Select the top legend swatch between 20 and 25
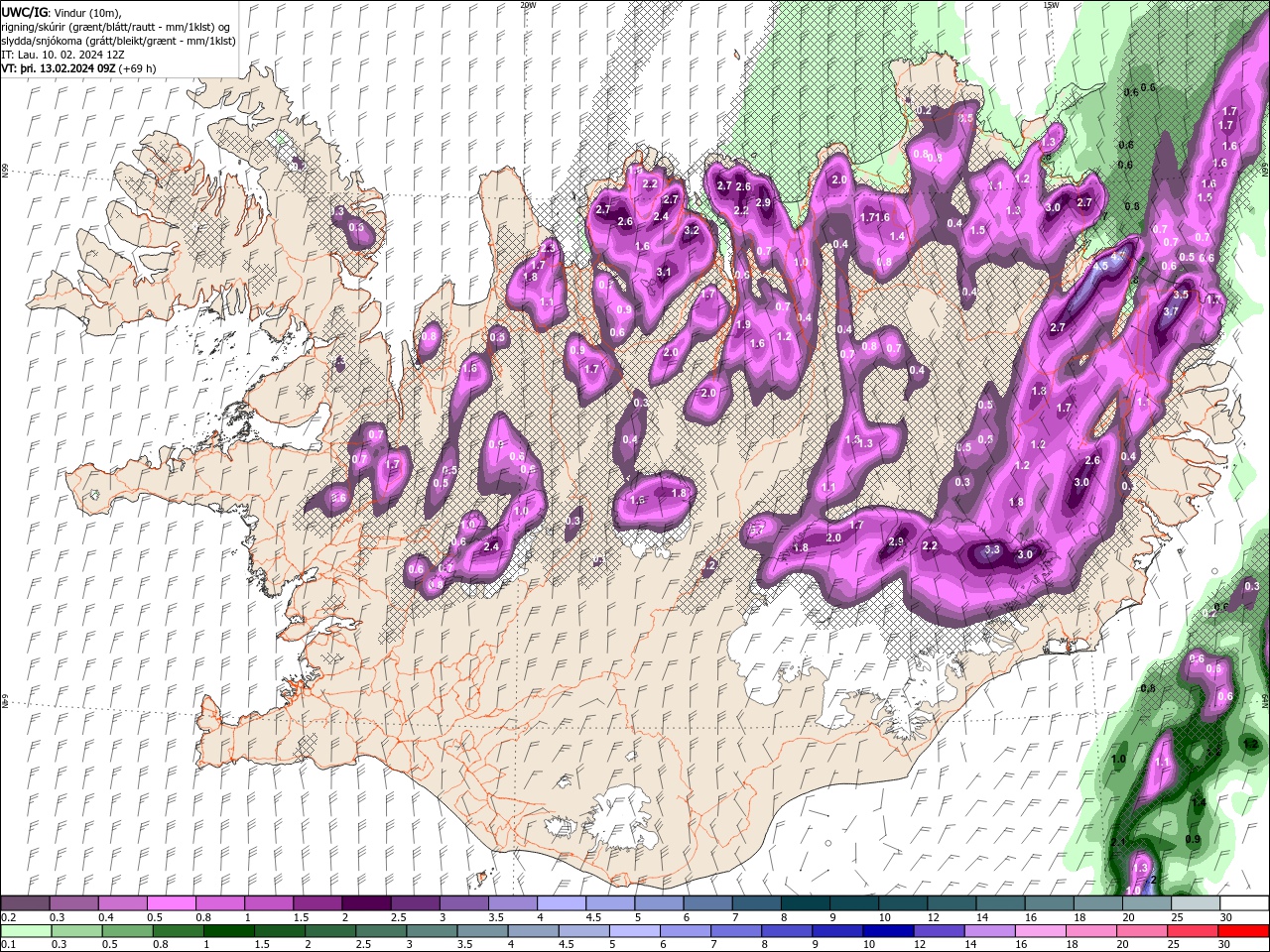 (x=1147, y=903)
